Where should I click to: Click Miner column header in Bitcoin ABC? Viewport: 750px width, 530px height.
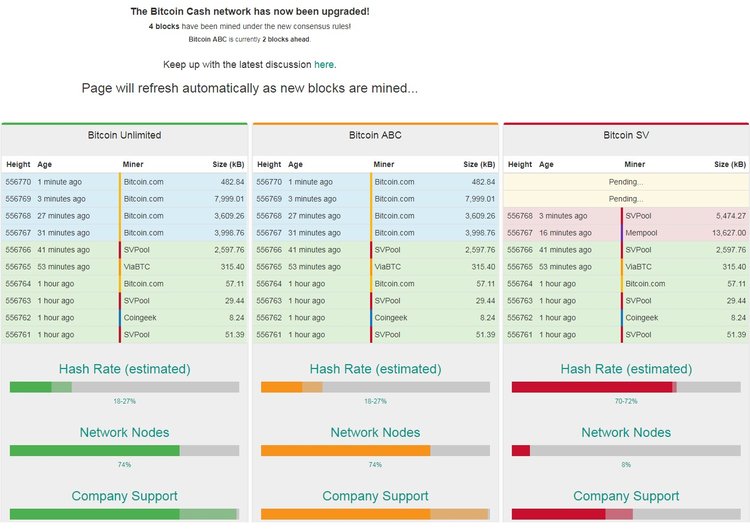click(x=384, y=164)
